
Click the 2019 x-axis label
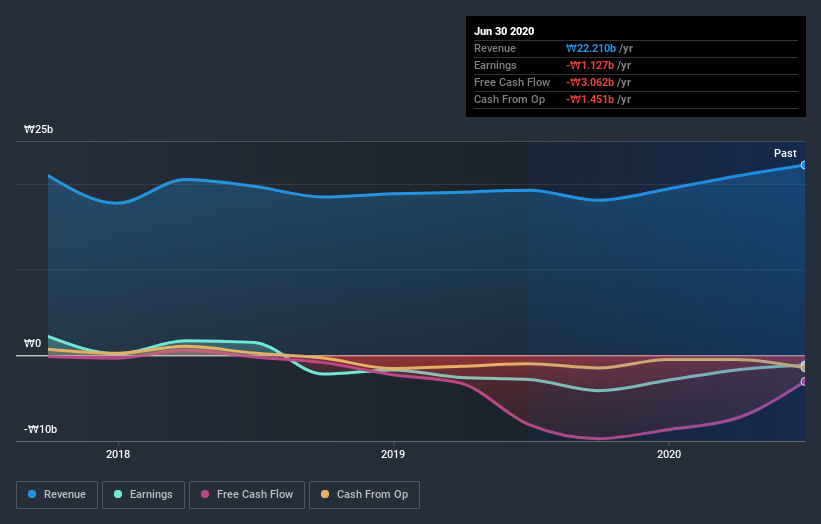(393, 454)
